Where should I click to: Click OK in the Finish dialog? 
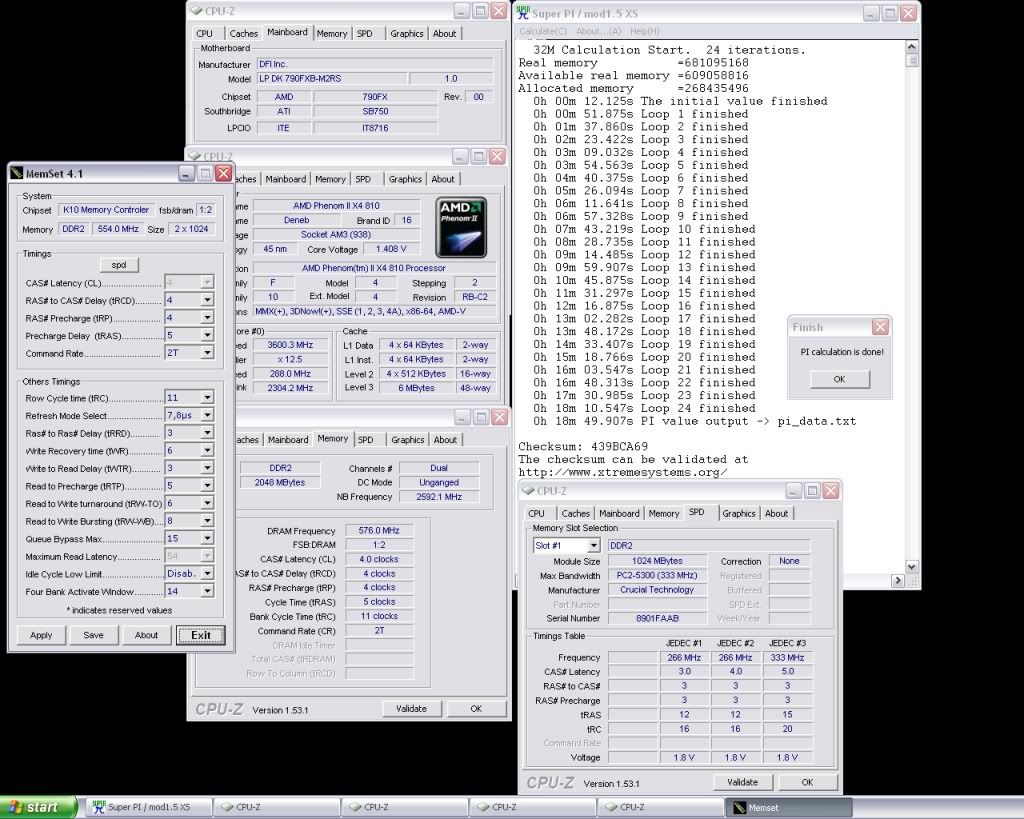(839, 379)
